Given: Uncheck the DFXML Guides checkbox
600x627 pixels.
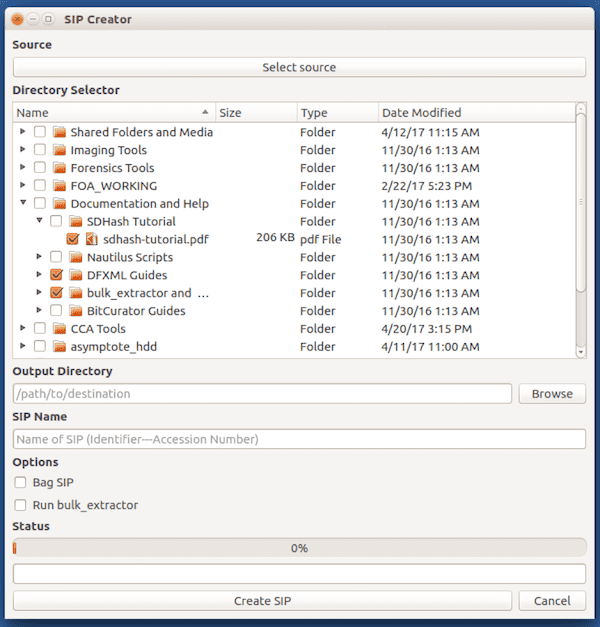Looking at the screenshot, I should coord(56,275).
